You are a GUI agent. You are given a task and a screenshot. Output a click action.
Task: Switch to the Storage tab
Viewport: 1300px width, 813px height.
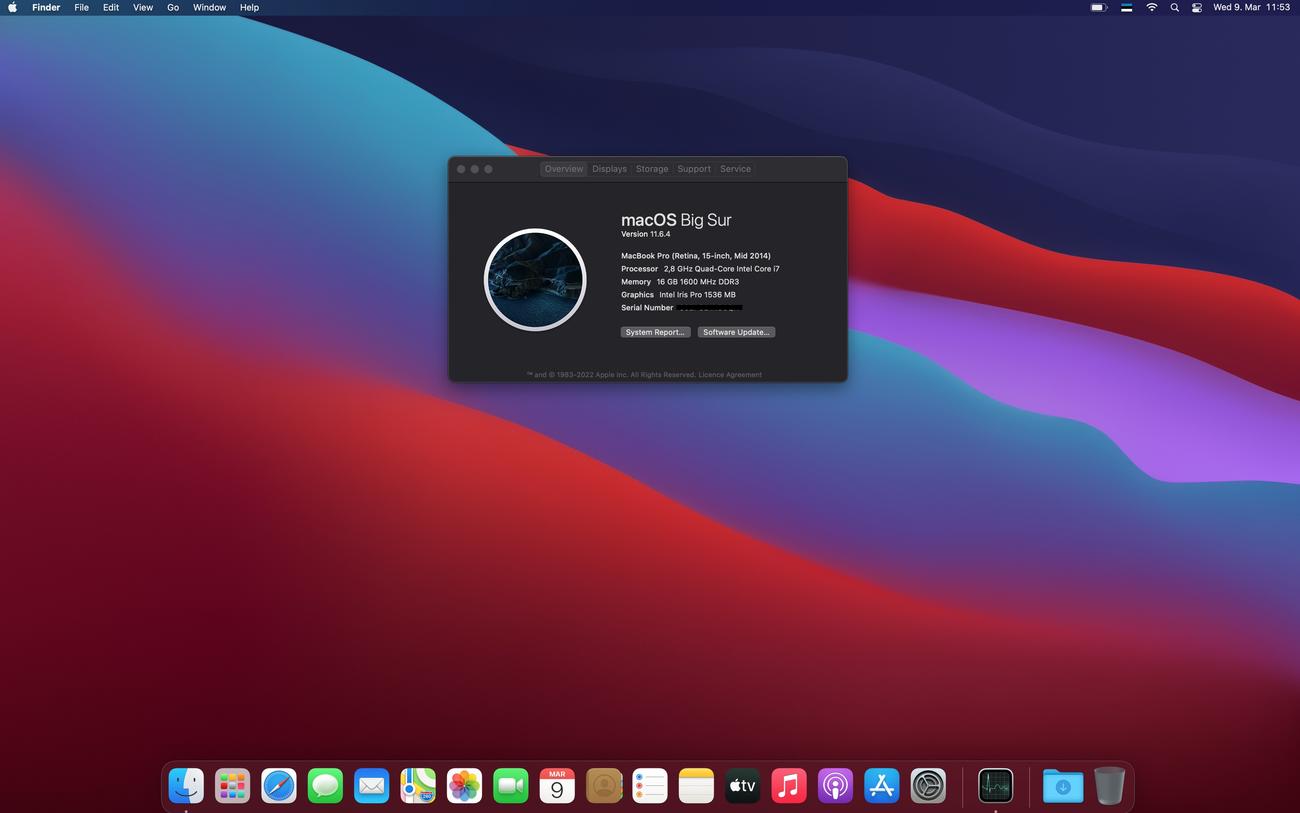pyautogui.click(x=652, y=169)
